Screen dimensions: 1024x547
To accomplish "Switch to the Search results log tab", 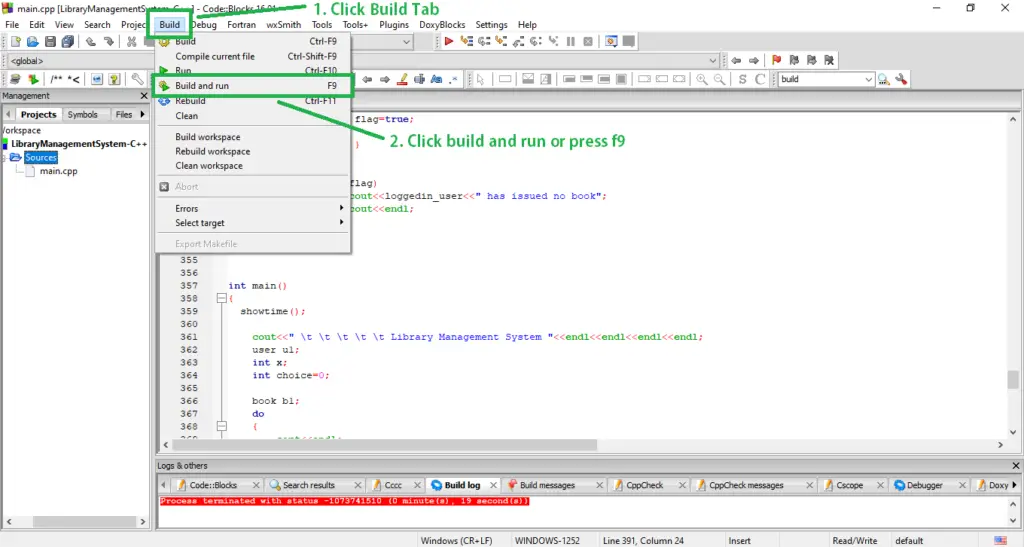I will 309,485.
